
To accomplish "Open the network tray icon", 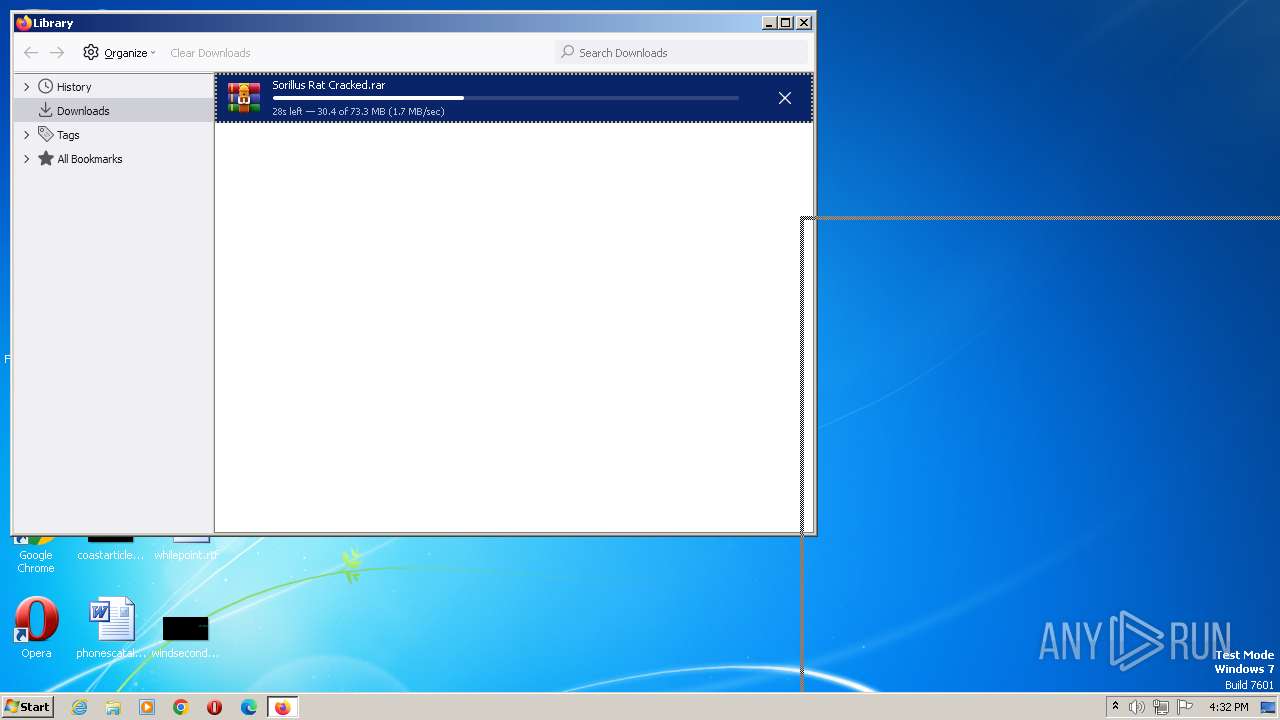I will point(1161,707).
